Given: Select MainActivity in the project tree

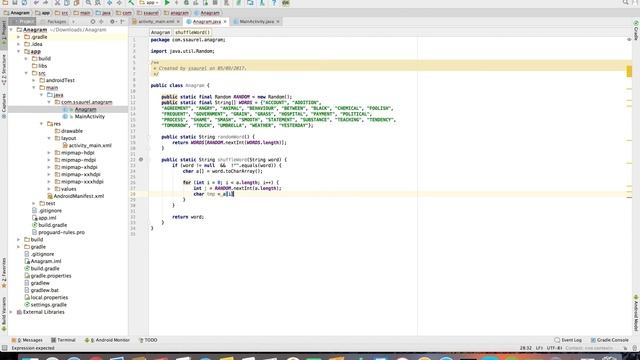Looking at the screenshot, I should click(89, 117).
